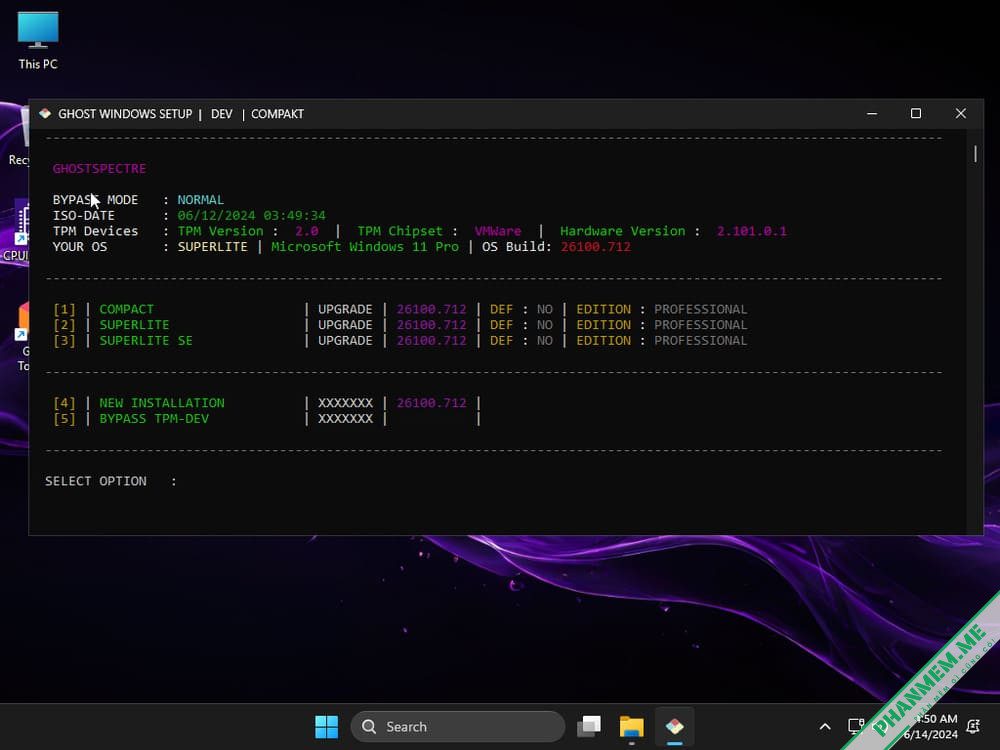
Task: Click the BYPASS TPM-DEV option text
Action: pyautogui.click(x=154, y=419)
